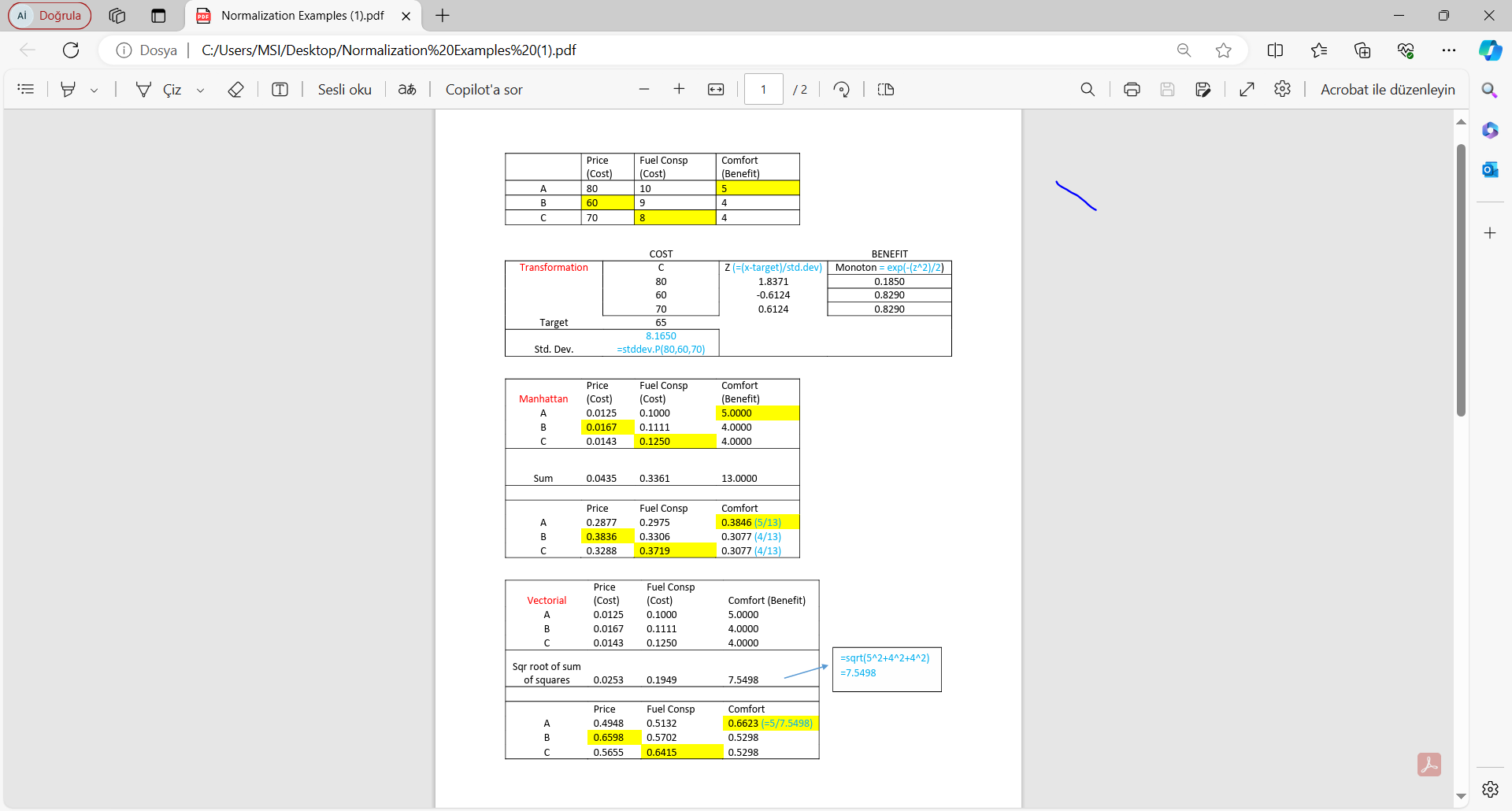Screen dimensions: 1512x811
Task: Open split screen view
Action: [1276, 50]
